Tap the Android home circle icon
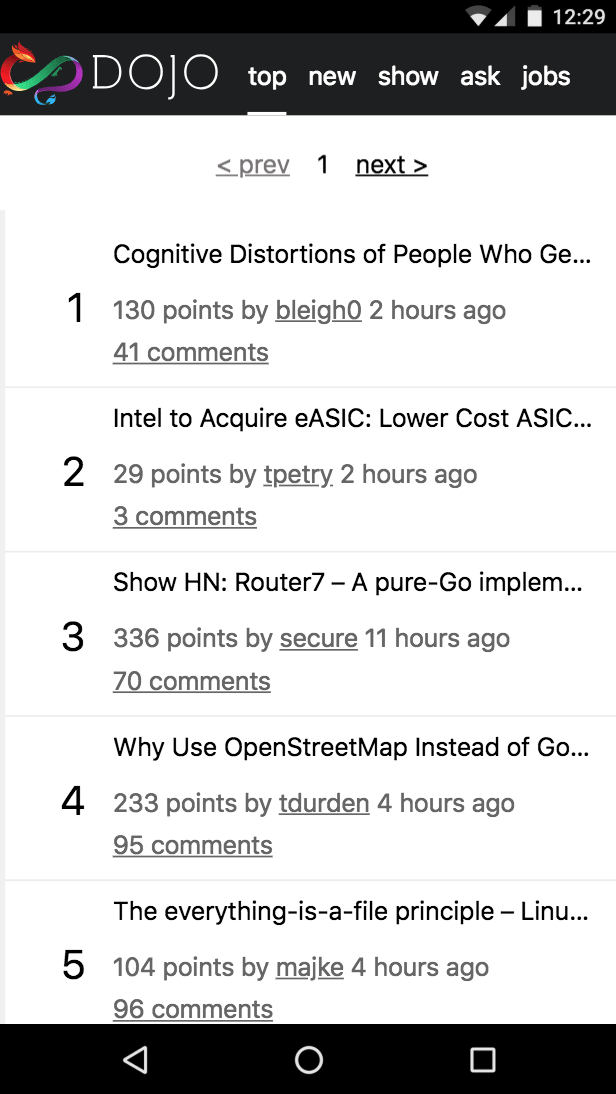This screenshot has width=616, height=1094. pyautogui.click(x=308, y=1059)
